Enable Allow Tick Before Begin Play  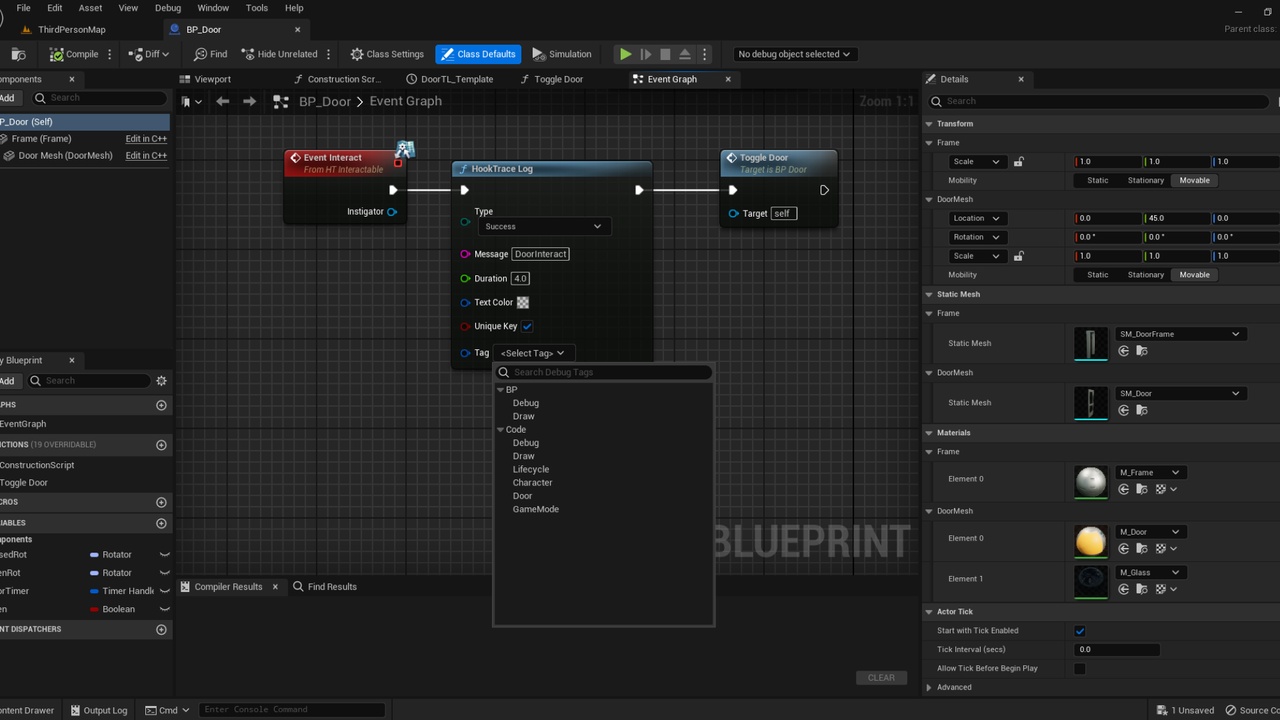[1079, 668]
